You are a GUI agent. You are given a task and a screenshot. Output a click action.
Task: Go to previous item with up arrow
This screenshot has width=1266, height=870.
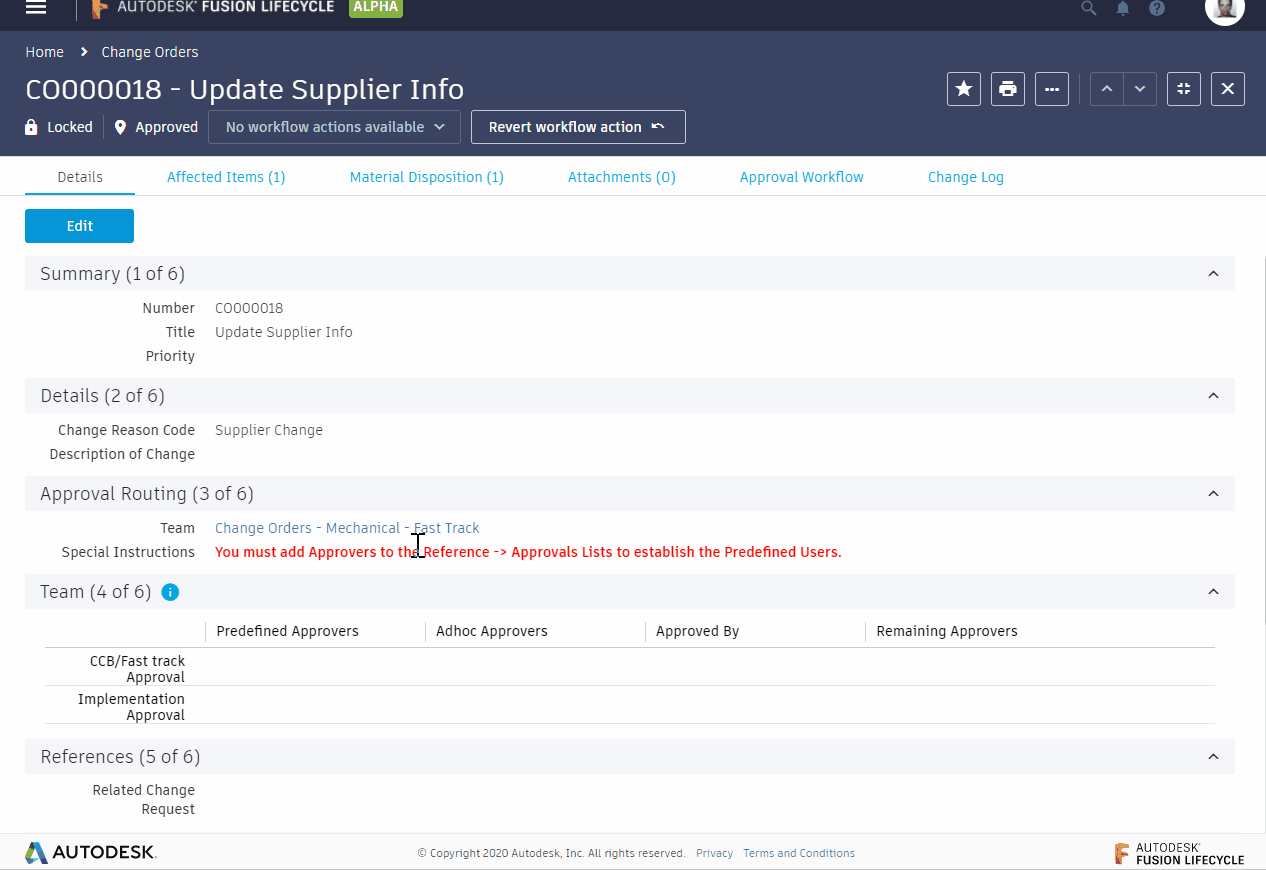pos(1106,89)
